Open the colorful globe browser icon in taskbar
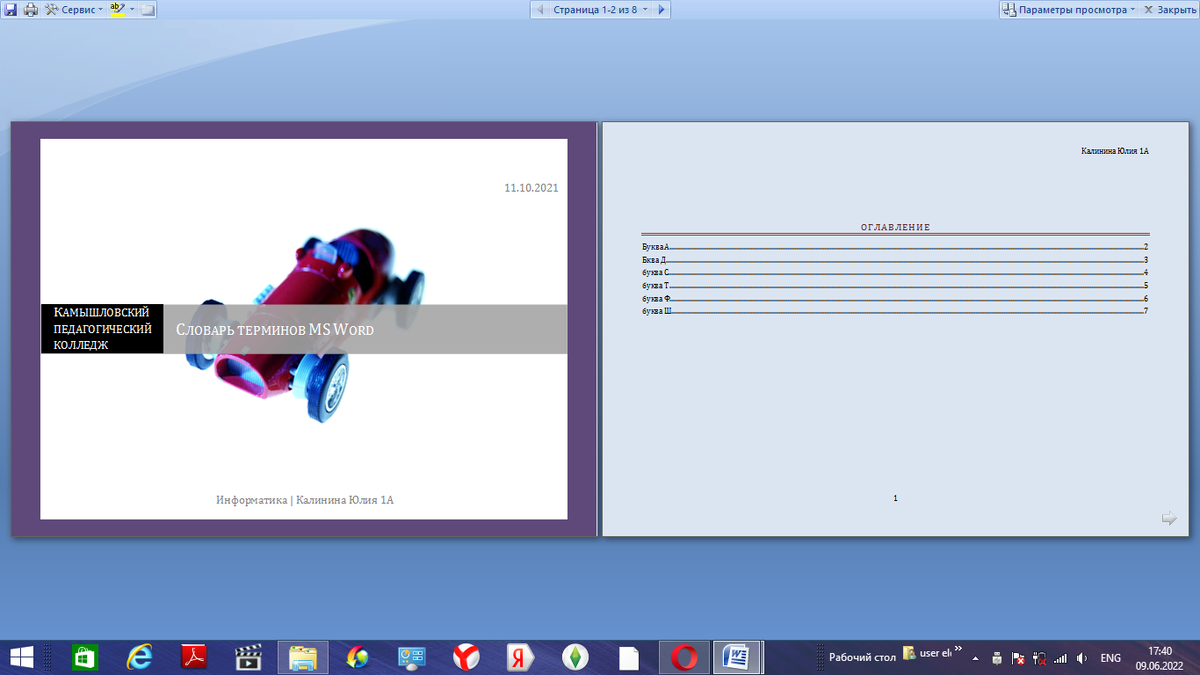Screen dimensions: 1200x675 point(357,657)
